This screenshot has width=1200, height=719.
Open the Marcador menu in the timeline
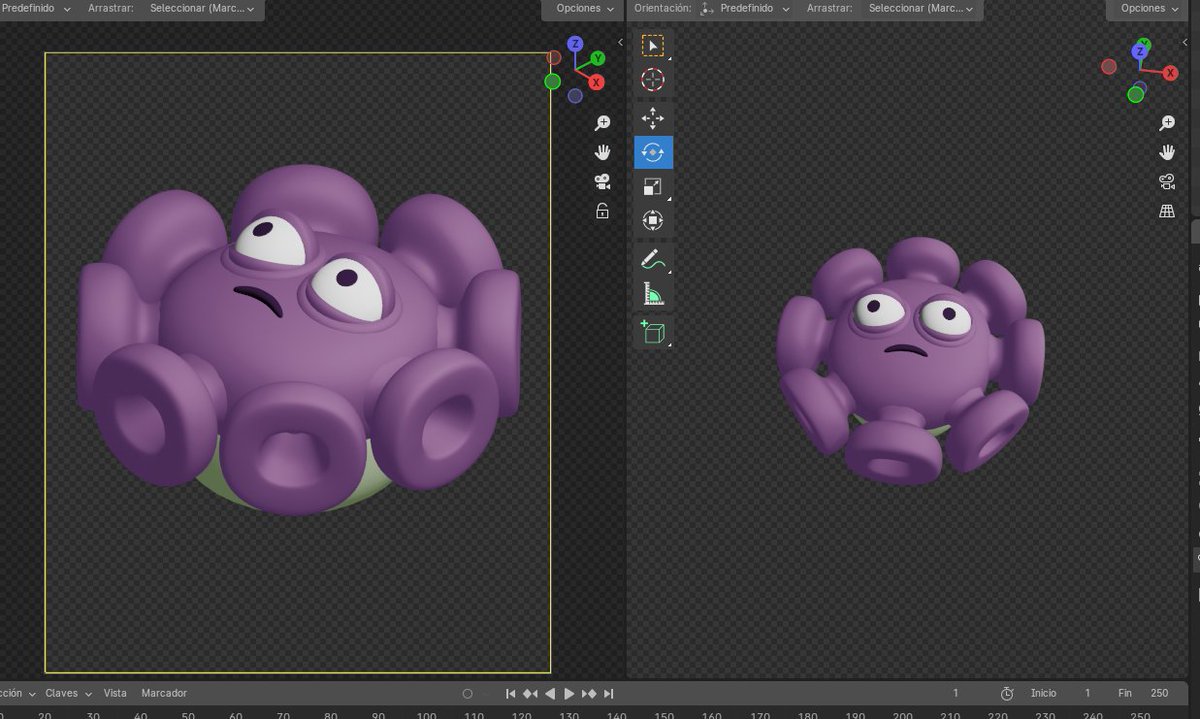tap(164, 693)
